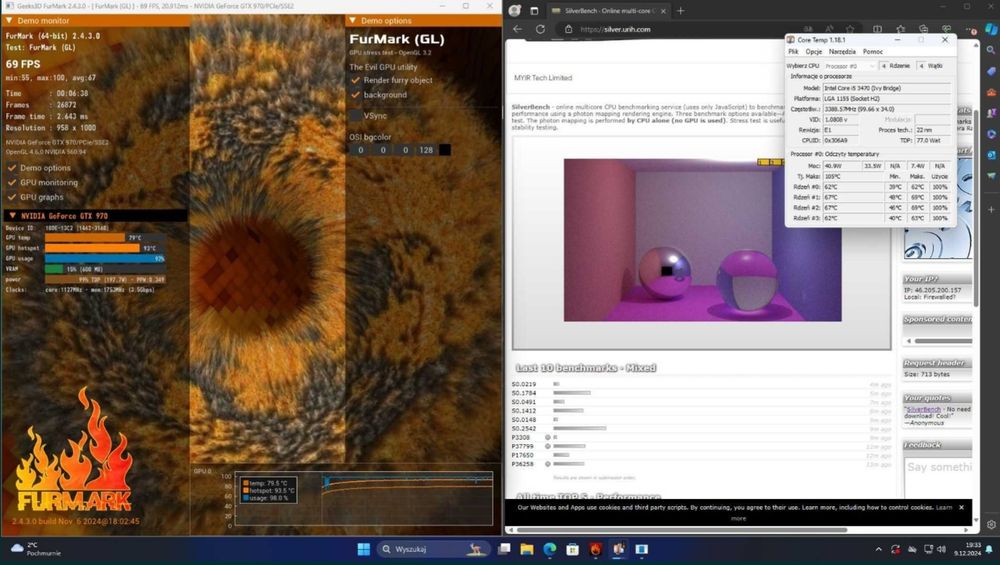The height and width of the screenshot is (565, 1000).
Task: Collapse the Demo monitor panel in FurMark
Action: [9, 20]
